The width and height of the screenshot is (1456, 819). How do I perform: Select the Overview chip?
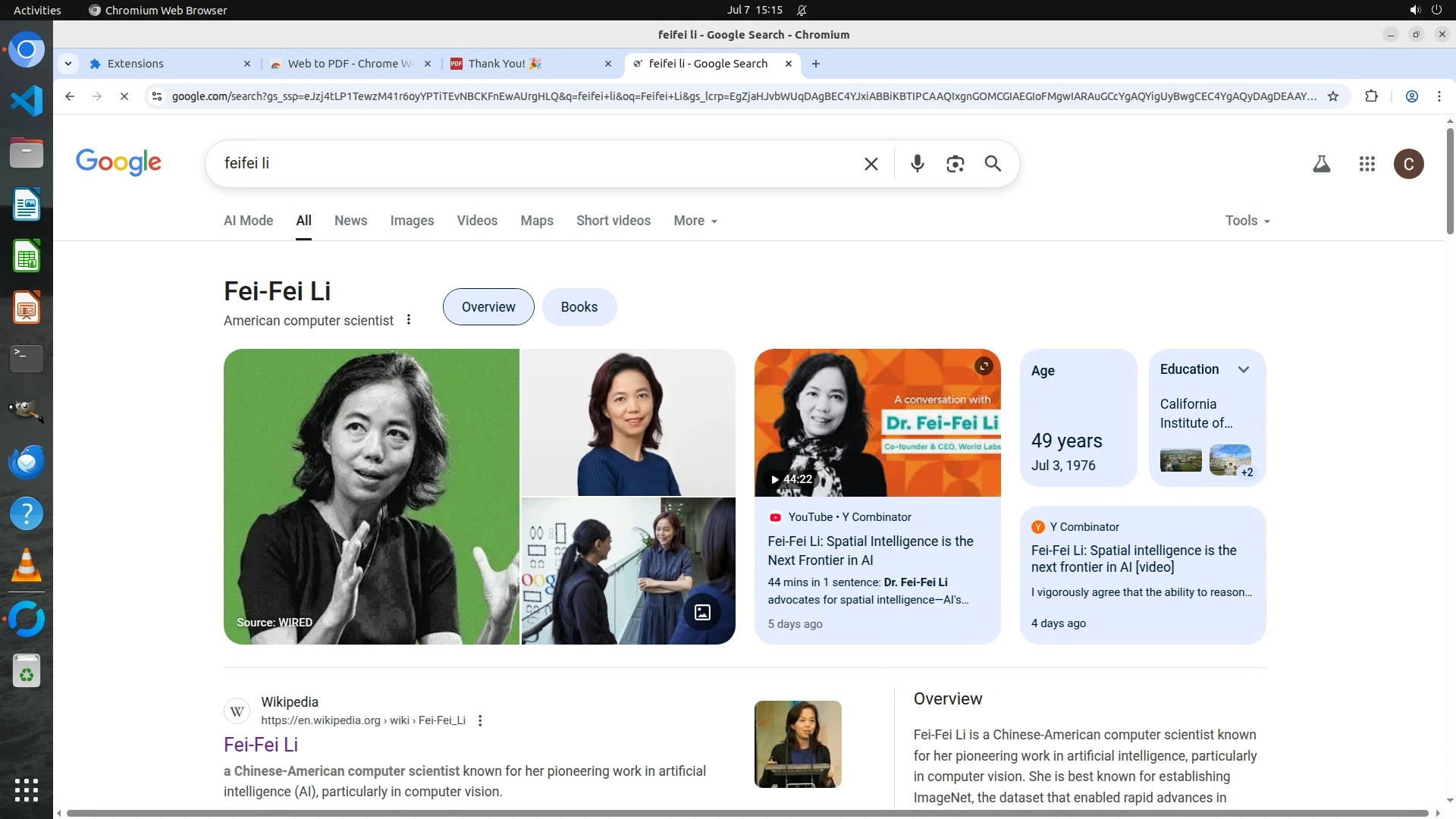pos(488,307)
